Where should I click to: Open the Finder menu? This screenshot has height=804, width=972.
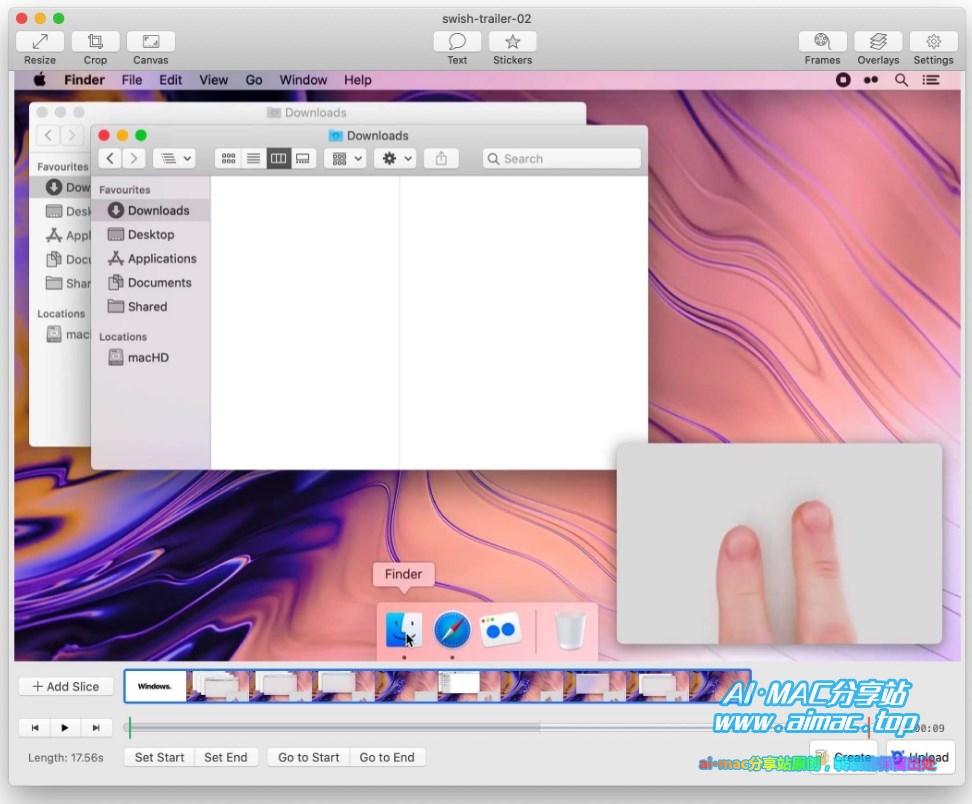click(84, 80)
